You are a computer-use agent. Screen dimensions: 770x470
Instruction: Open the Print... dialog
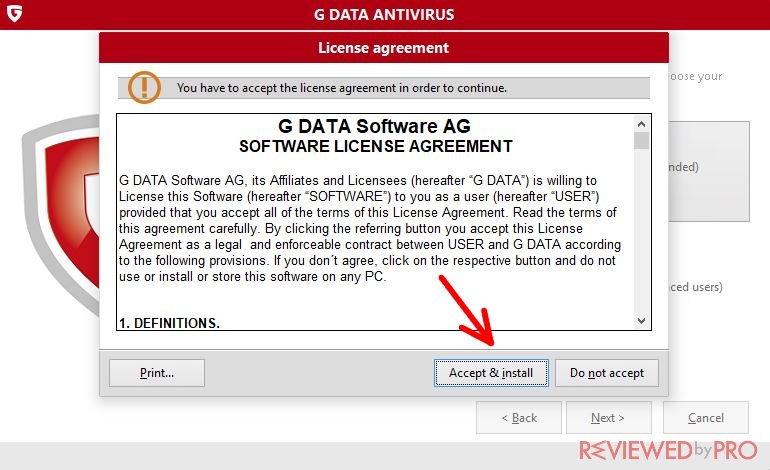click(157, 373)
